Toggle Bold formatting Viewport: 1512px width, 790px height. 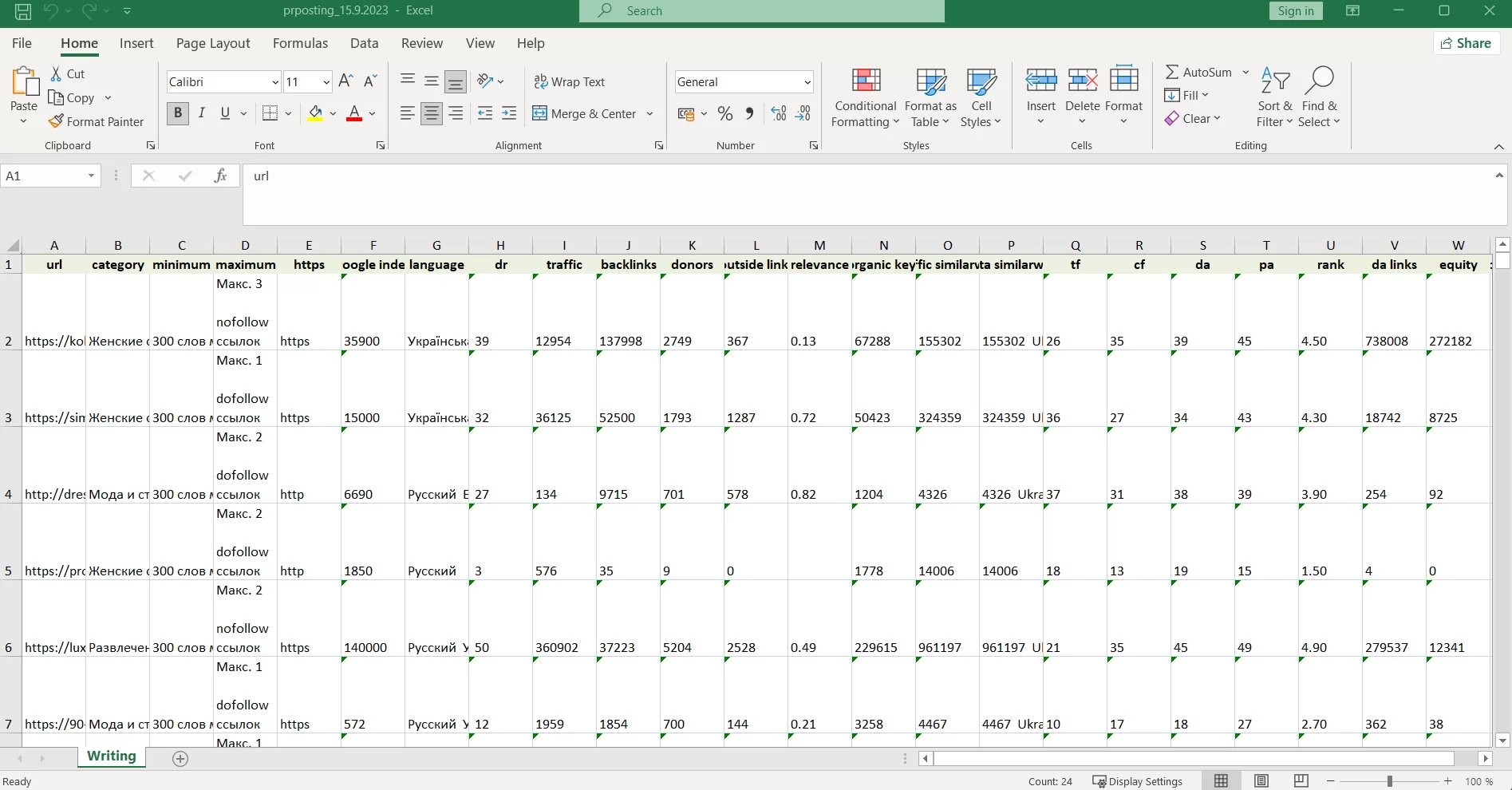(178, 113)
